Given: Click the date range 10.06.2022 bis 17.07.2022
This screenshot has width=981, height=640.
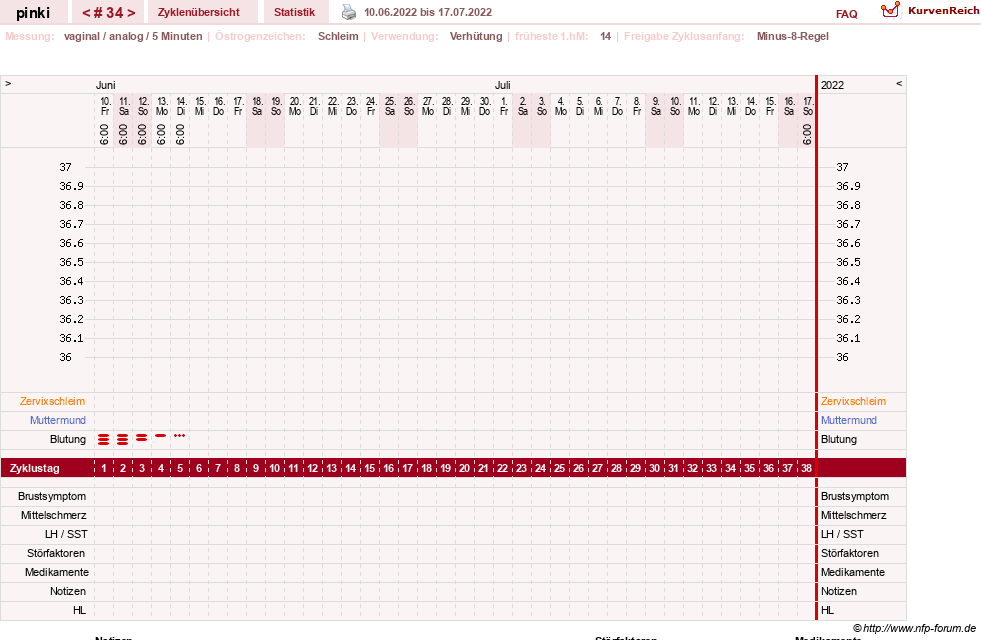Looking at the screenshot, I should point(428,12).
